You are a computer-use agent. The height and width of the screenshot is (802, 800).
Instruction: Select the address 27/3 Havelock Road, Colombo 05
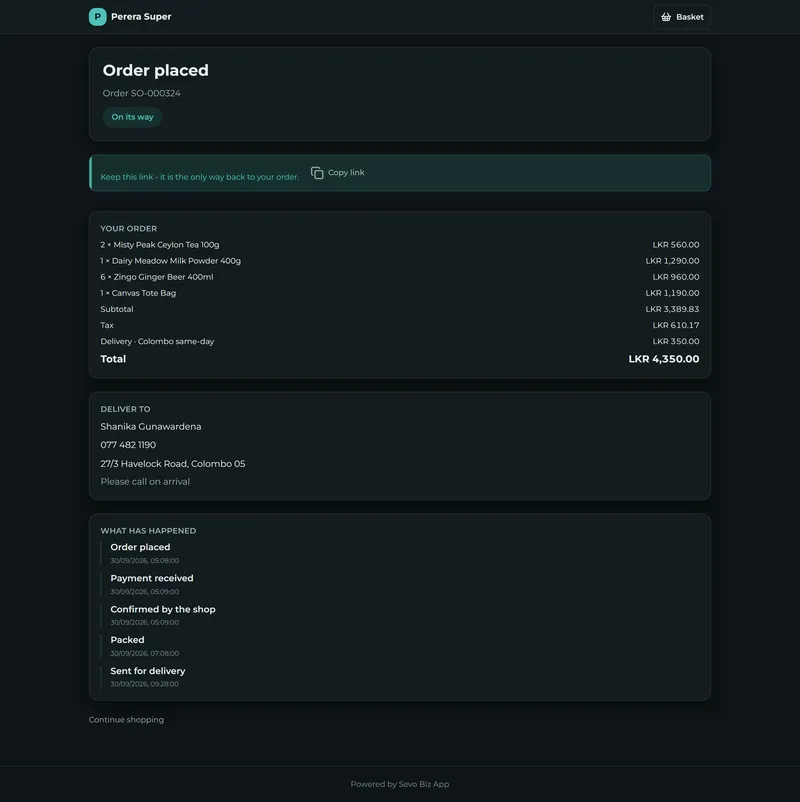pyautogui.click(x=173, y=464)
